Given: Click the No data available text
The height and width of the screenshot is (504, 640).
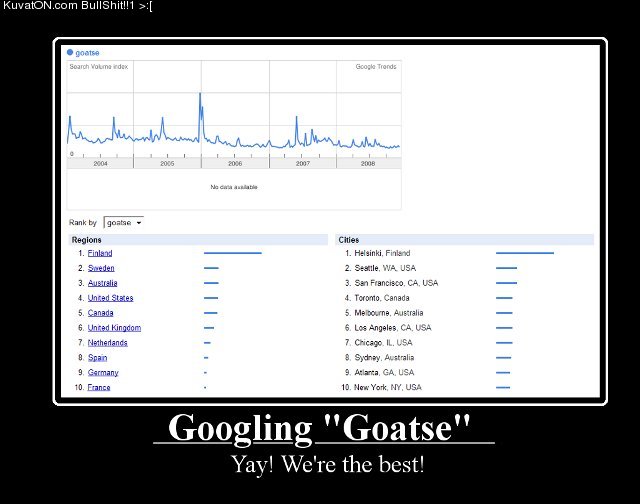Looking at the screenshot, I should tap(234, 187).
